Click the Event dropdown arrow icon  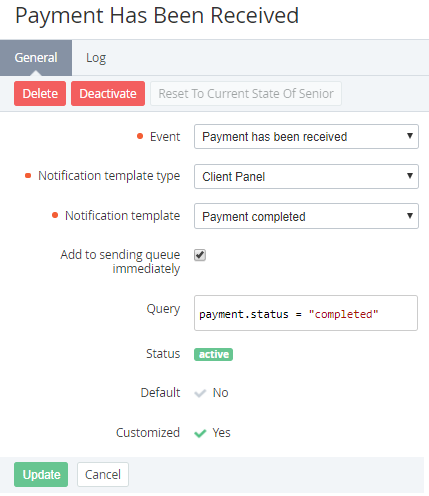(x=410, y=136)
